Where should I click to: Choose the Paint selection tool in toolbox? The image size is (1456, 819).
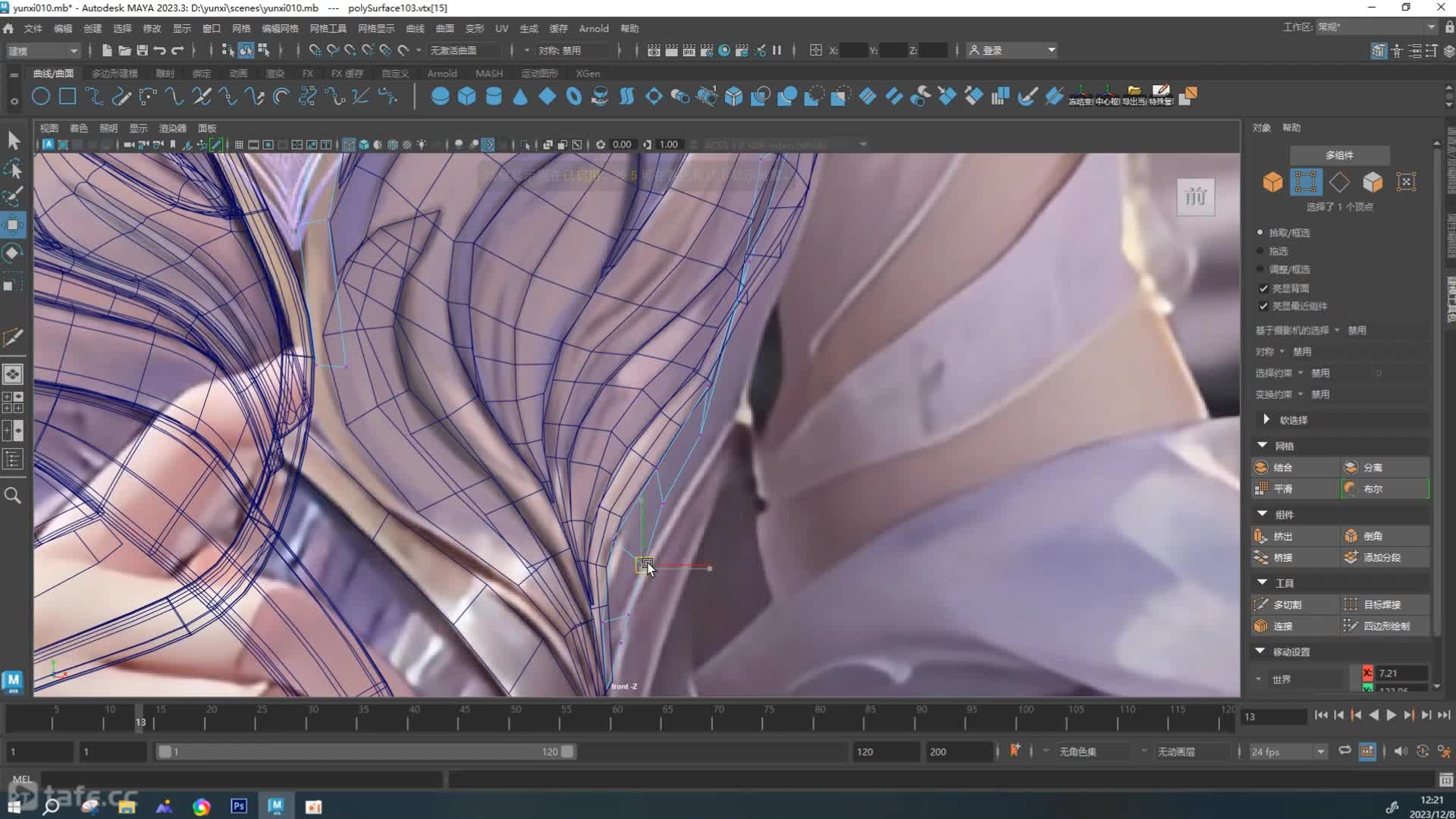(x=13, y=196)
